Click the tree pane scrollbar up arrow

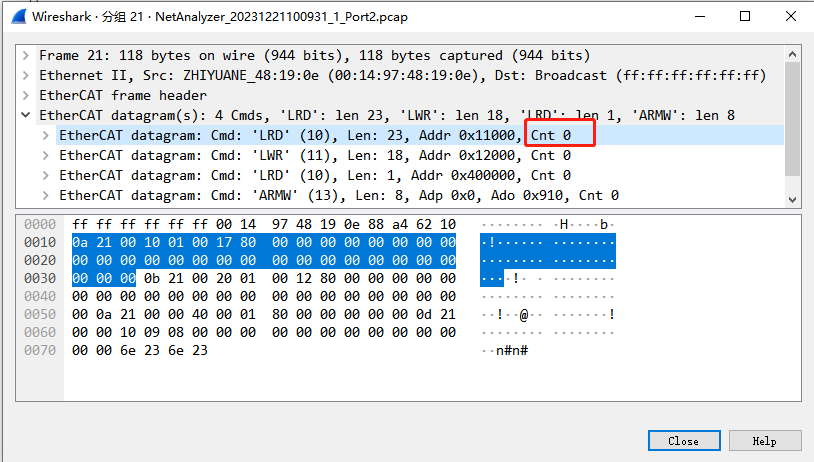(792, 54)
